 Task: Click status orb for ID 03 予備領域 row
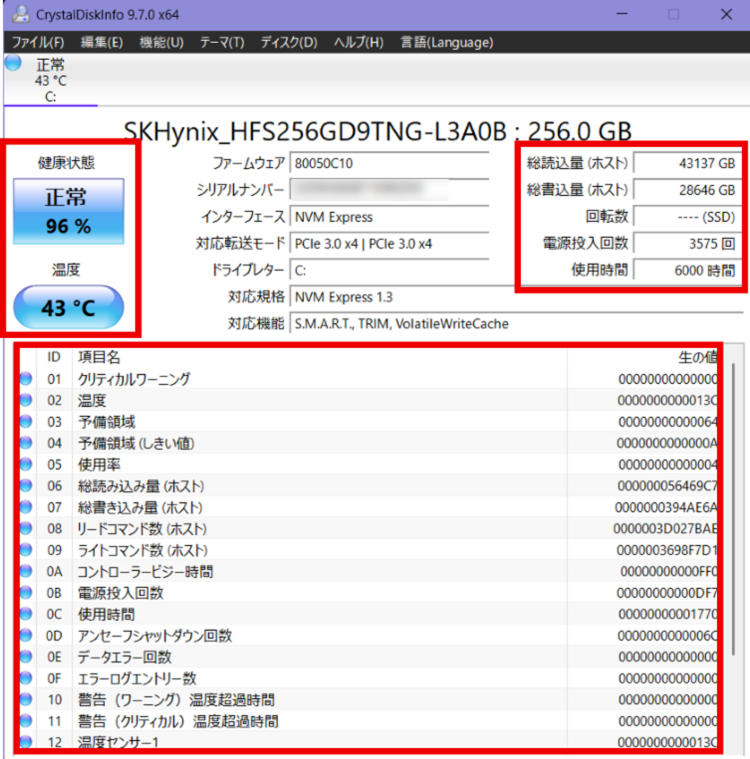[26, 422]
